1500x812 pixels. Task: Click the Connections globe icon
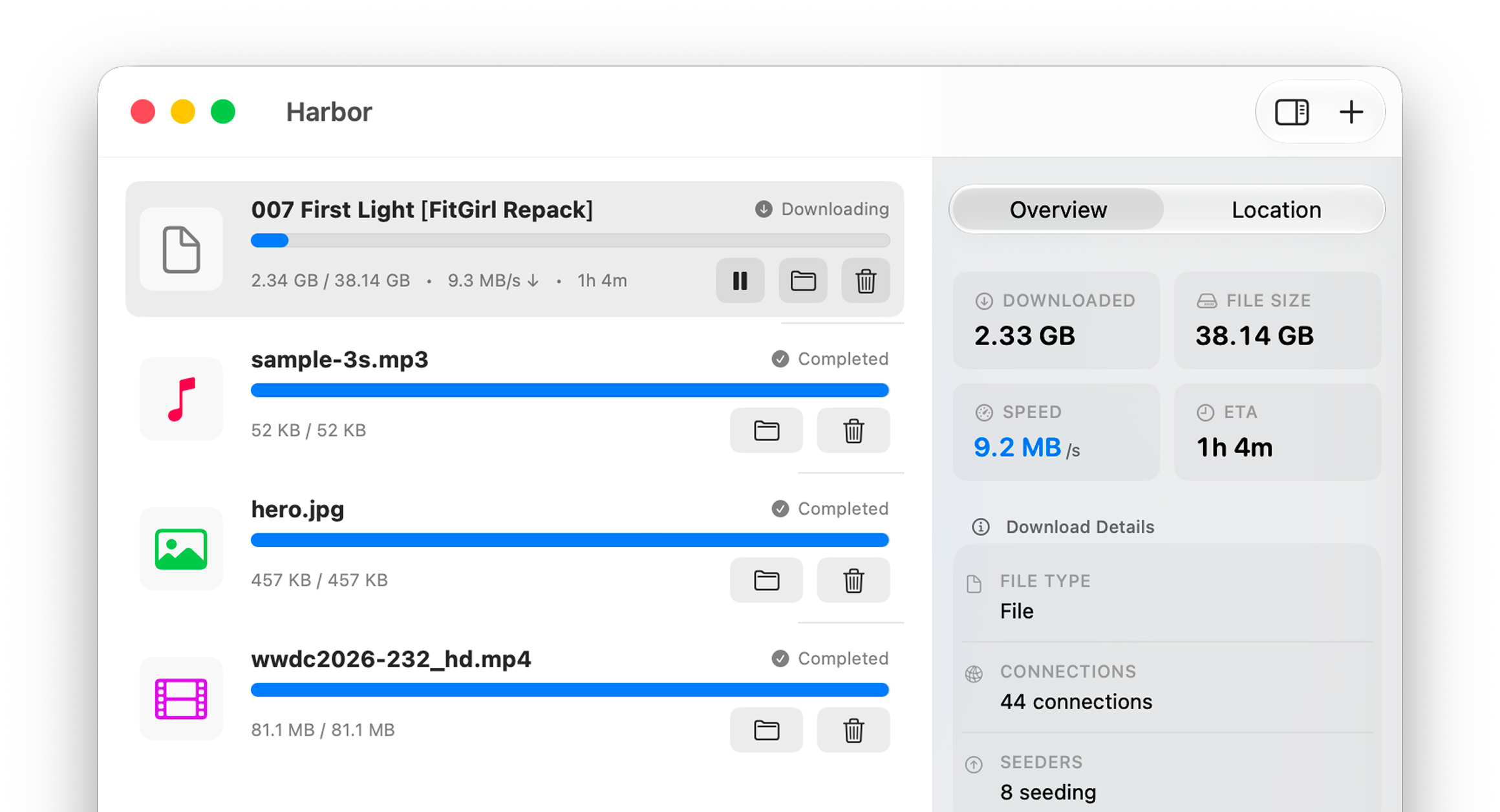pos(974,674)
